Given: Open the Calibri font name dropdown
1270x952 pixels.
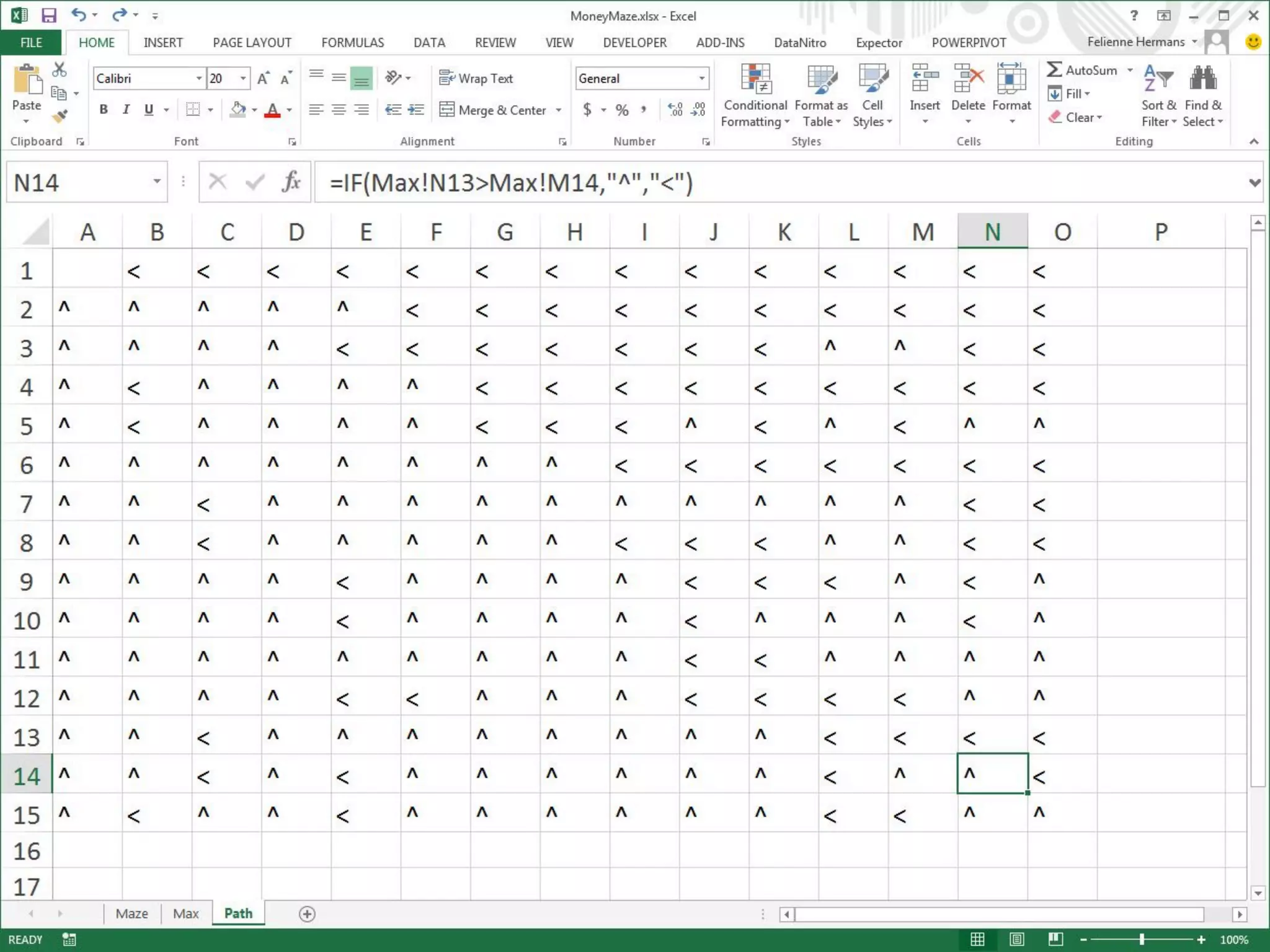Looking at the screenshot, I should coord(199,78).
